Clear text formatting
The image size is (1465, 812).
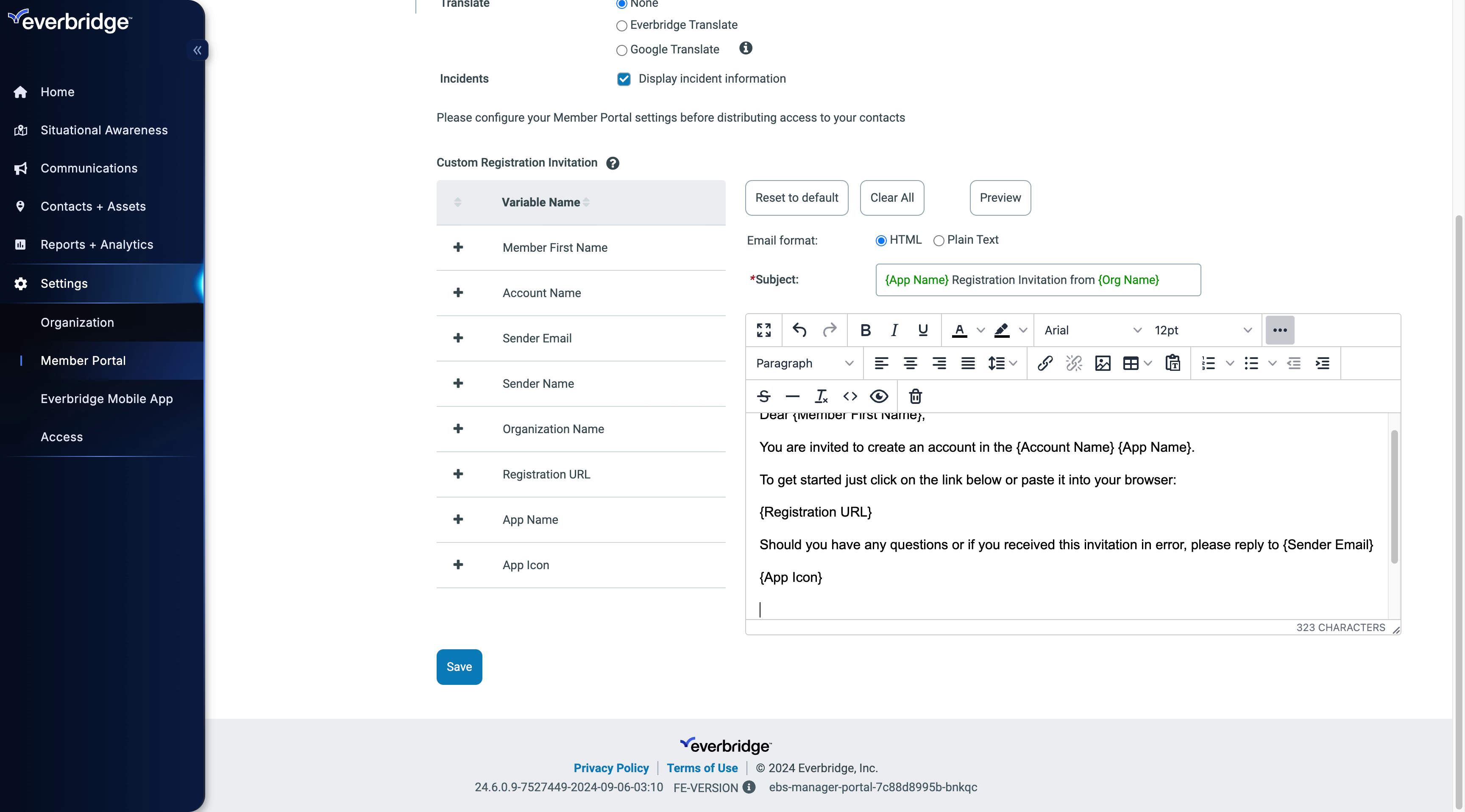(821, 396)
